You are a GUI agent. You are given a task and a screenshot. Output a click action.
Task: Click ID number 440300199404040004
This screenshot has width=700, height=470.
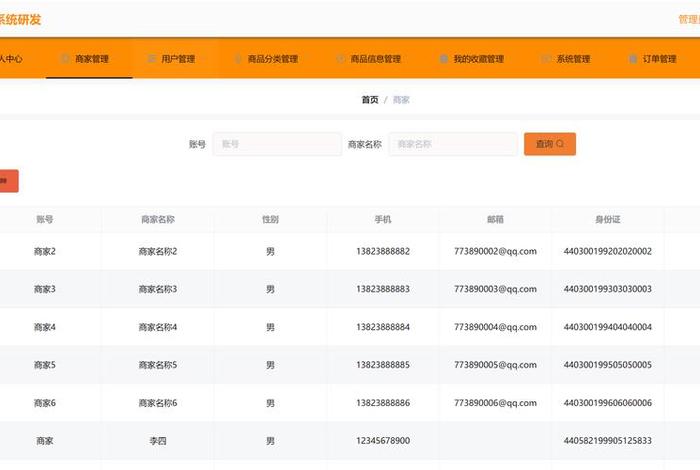tap(608, 327)
